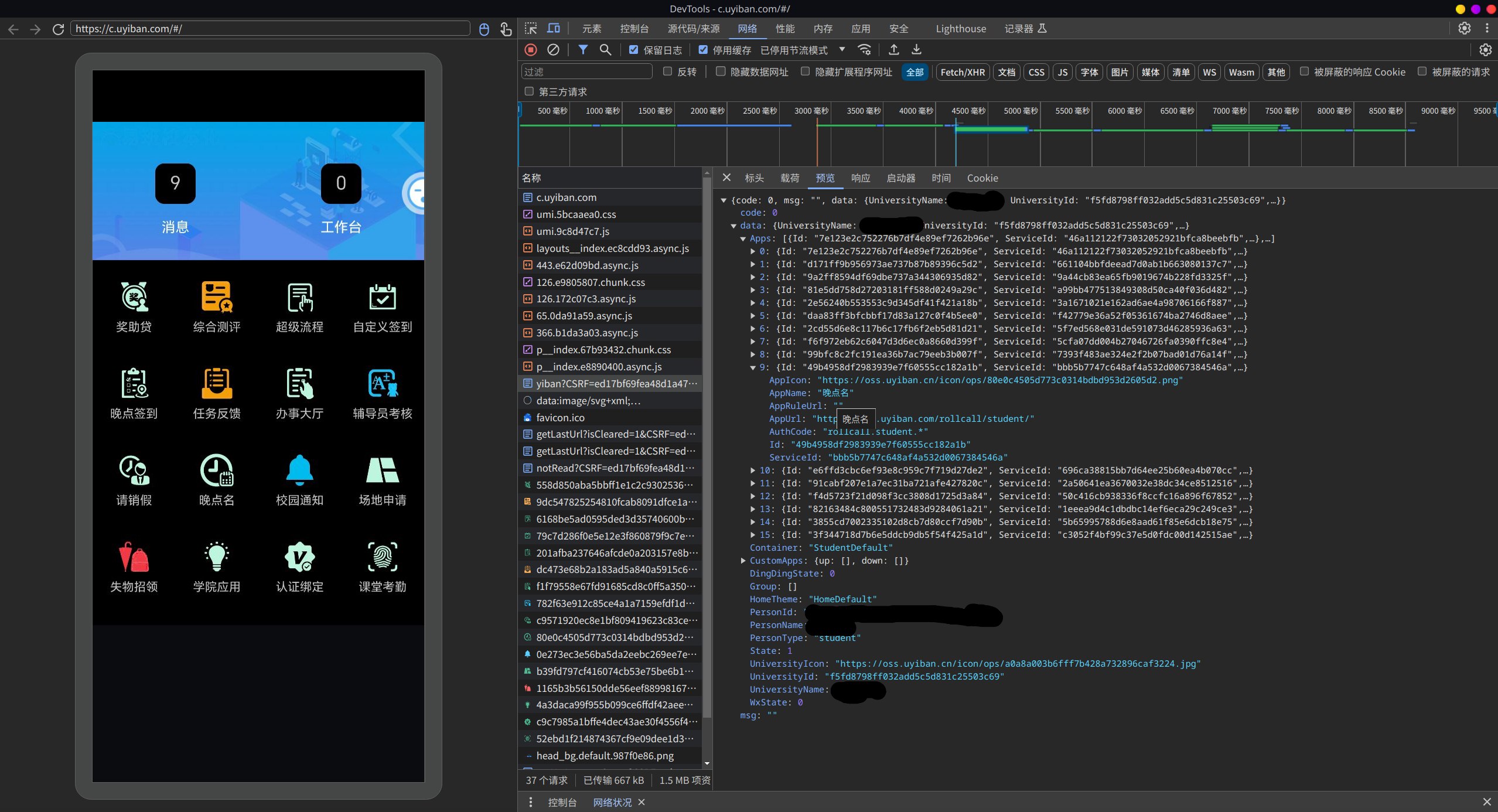
Task: Toggle the network filter funnel icon
Action: click(x=583, y=50)
